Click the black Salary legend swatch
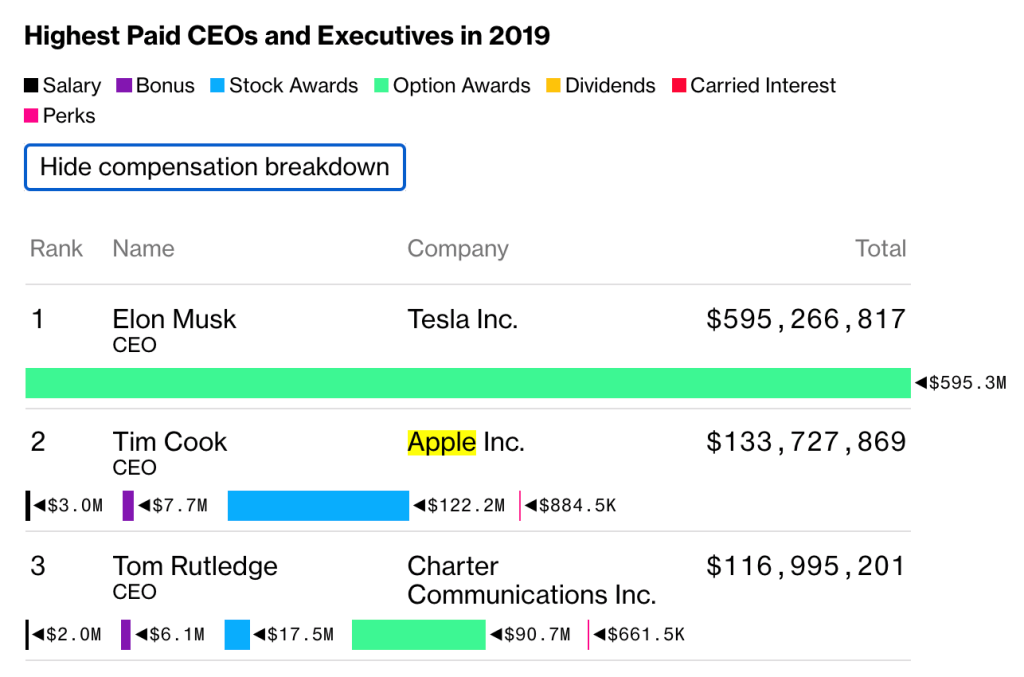The width and height of the screenshot is (1024, 677). coord(31,87)
